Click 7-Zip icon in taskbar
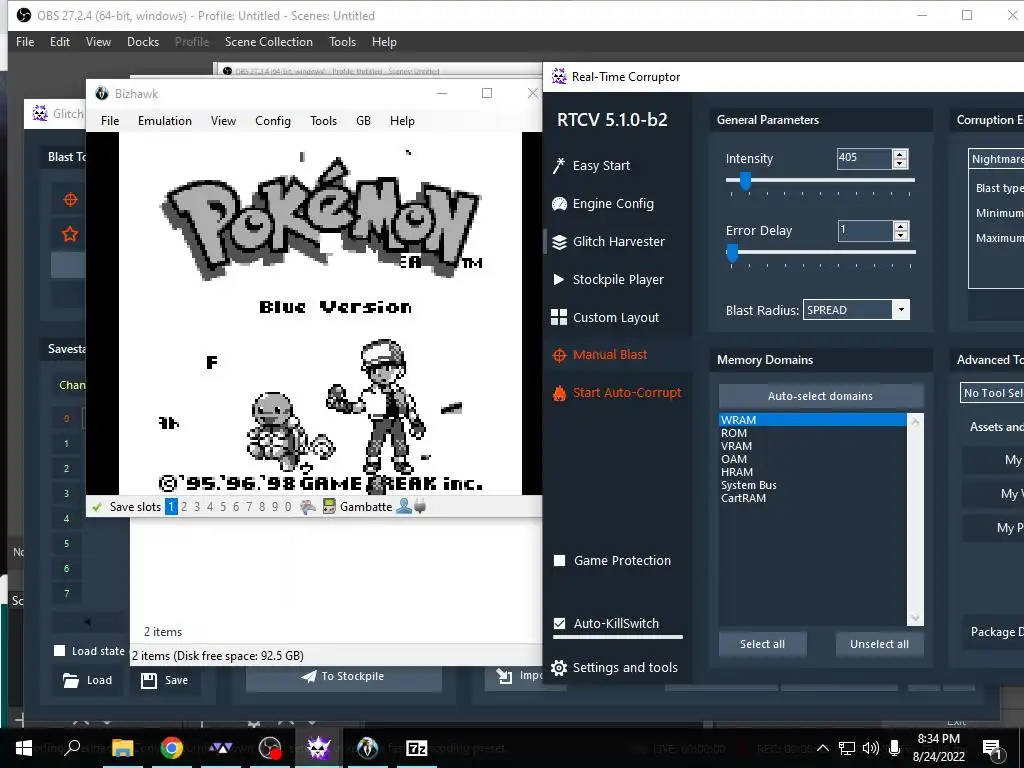 pyautogui.click(x=417, y=748)
